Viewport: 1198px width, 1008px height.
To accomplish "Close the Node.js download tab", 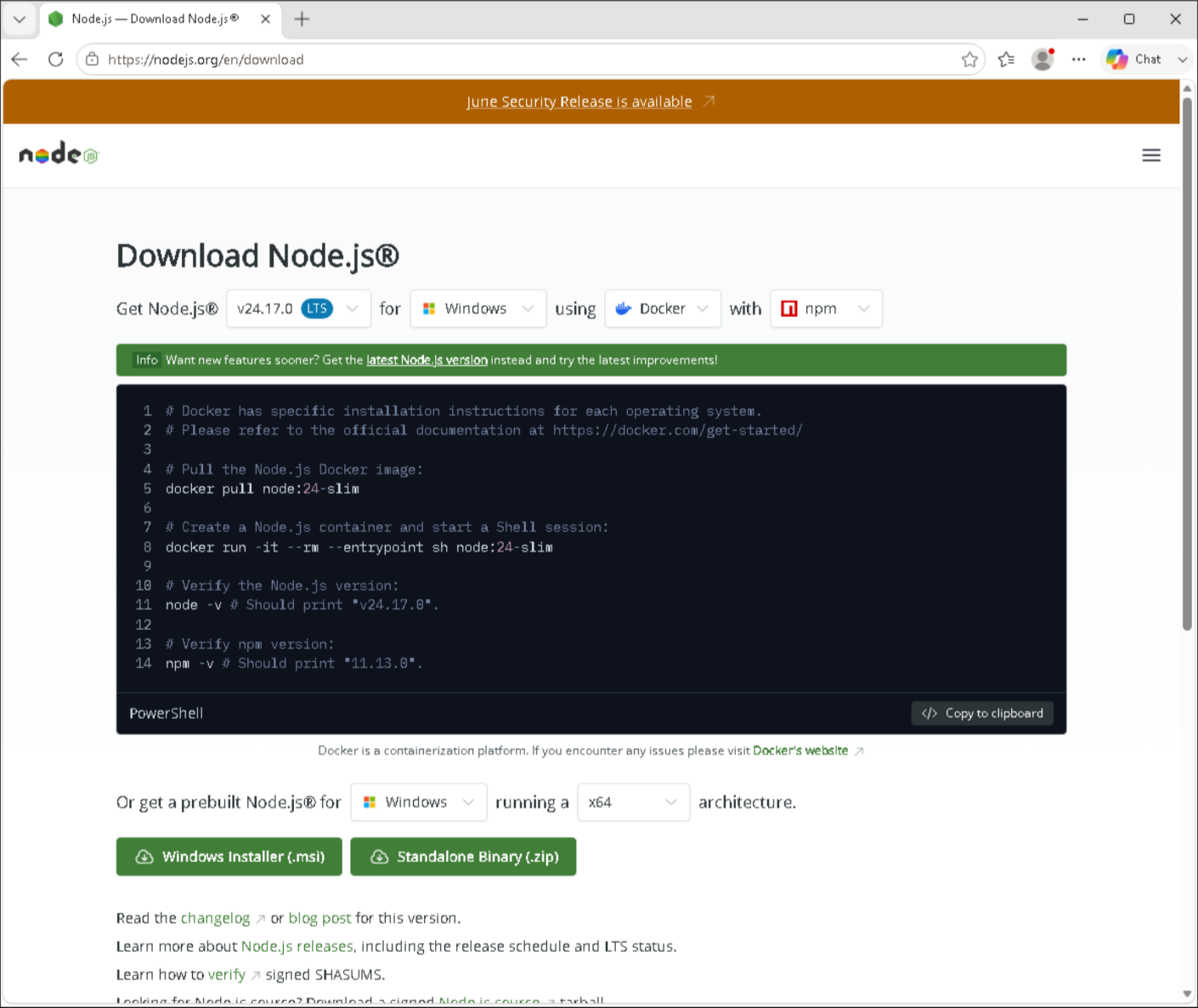I will coord(265,19).
